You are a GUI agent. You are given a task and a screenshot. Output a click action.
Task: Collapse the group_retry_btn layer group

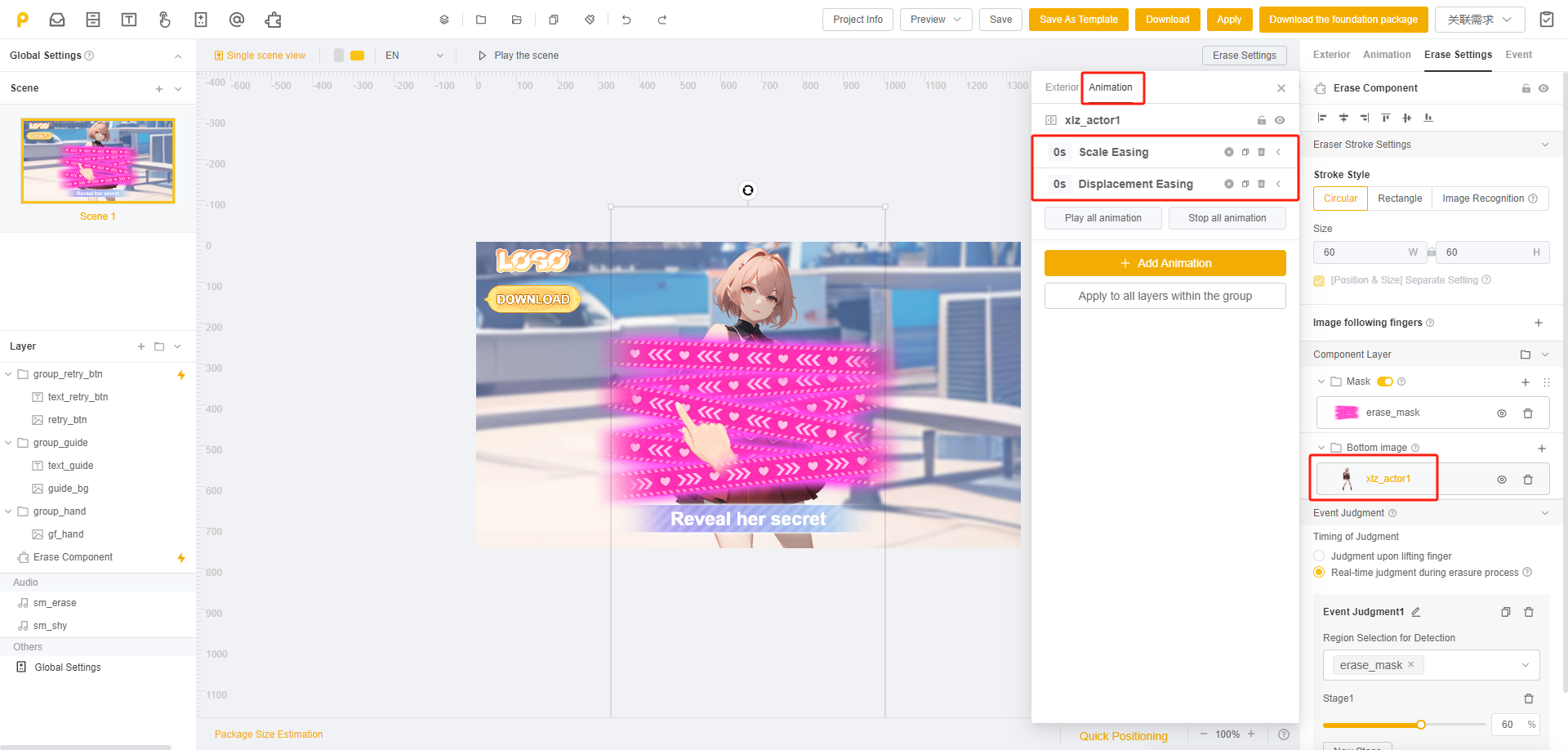click(x=8, y=374)
